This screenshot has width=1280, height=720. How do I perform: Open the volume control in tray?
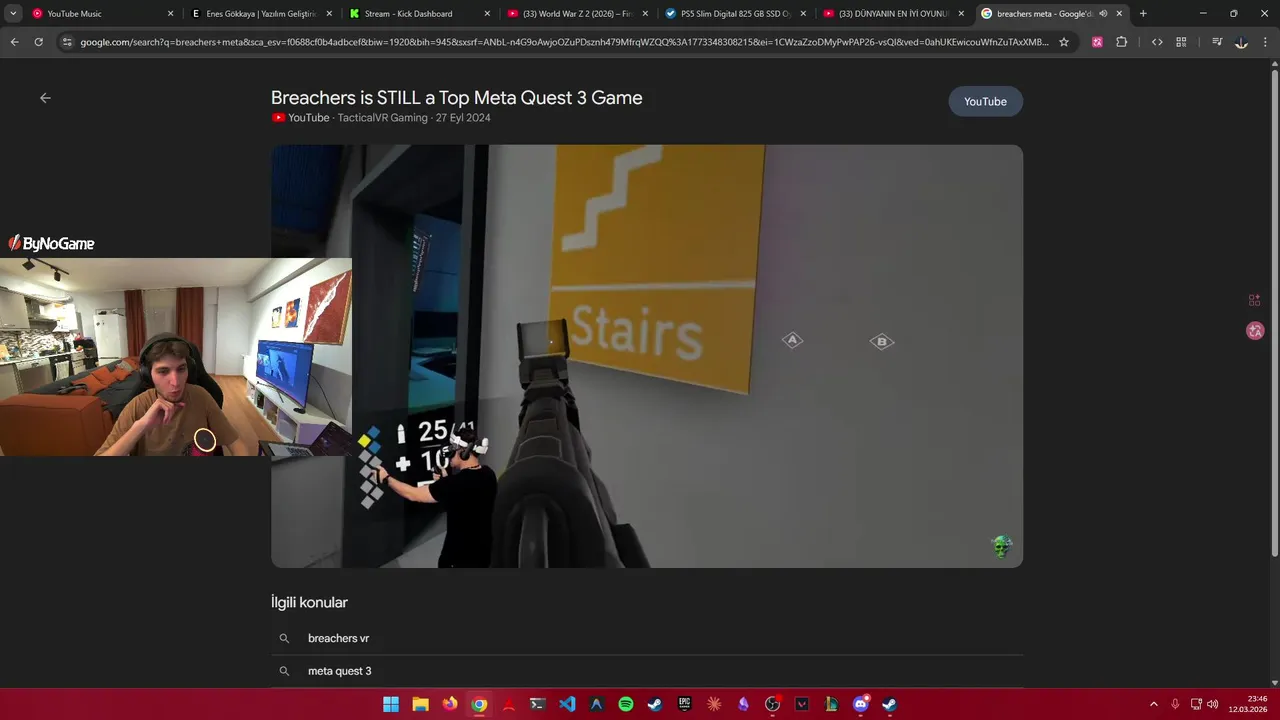coord(1213,704)
